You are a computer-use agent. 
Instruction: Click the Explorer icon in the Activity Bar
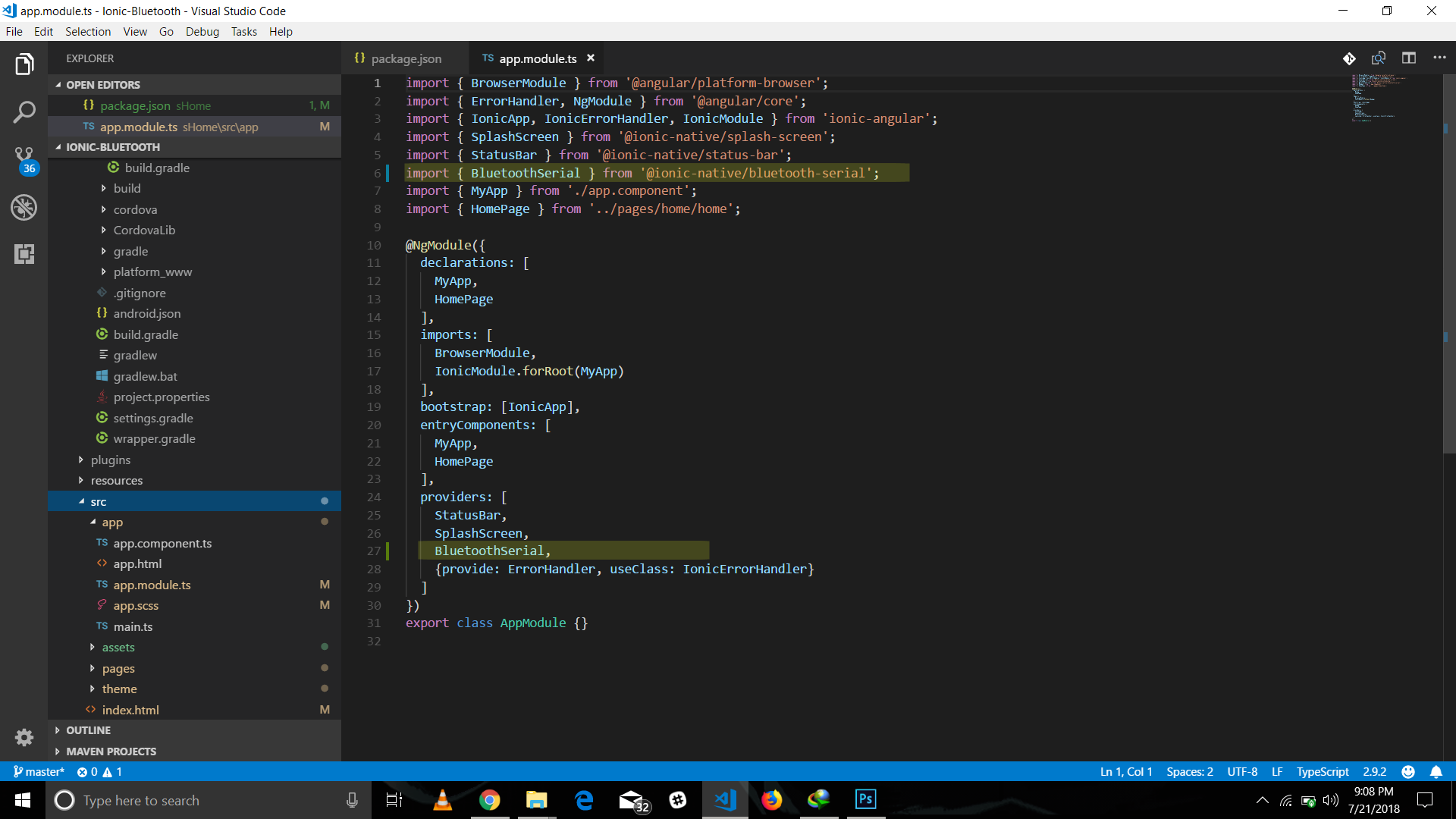24,64
